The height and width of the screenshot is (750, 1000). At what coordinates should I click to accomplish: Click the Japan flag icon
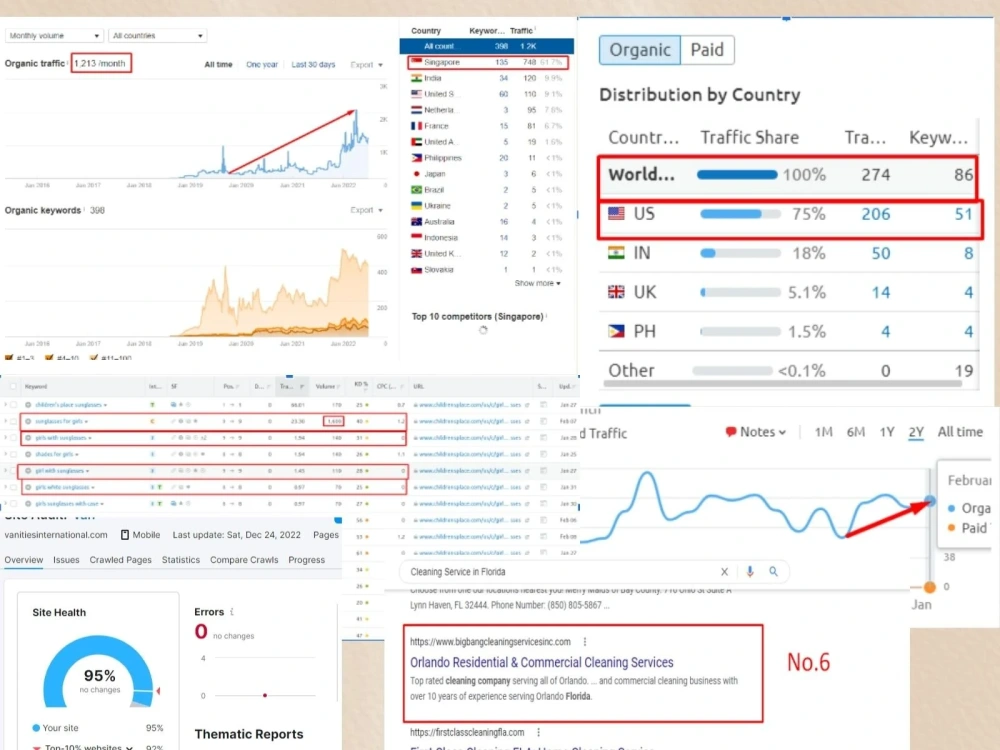pyautogui.click(x=416, y=173)
